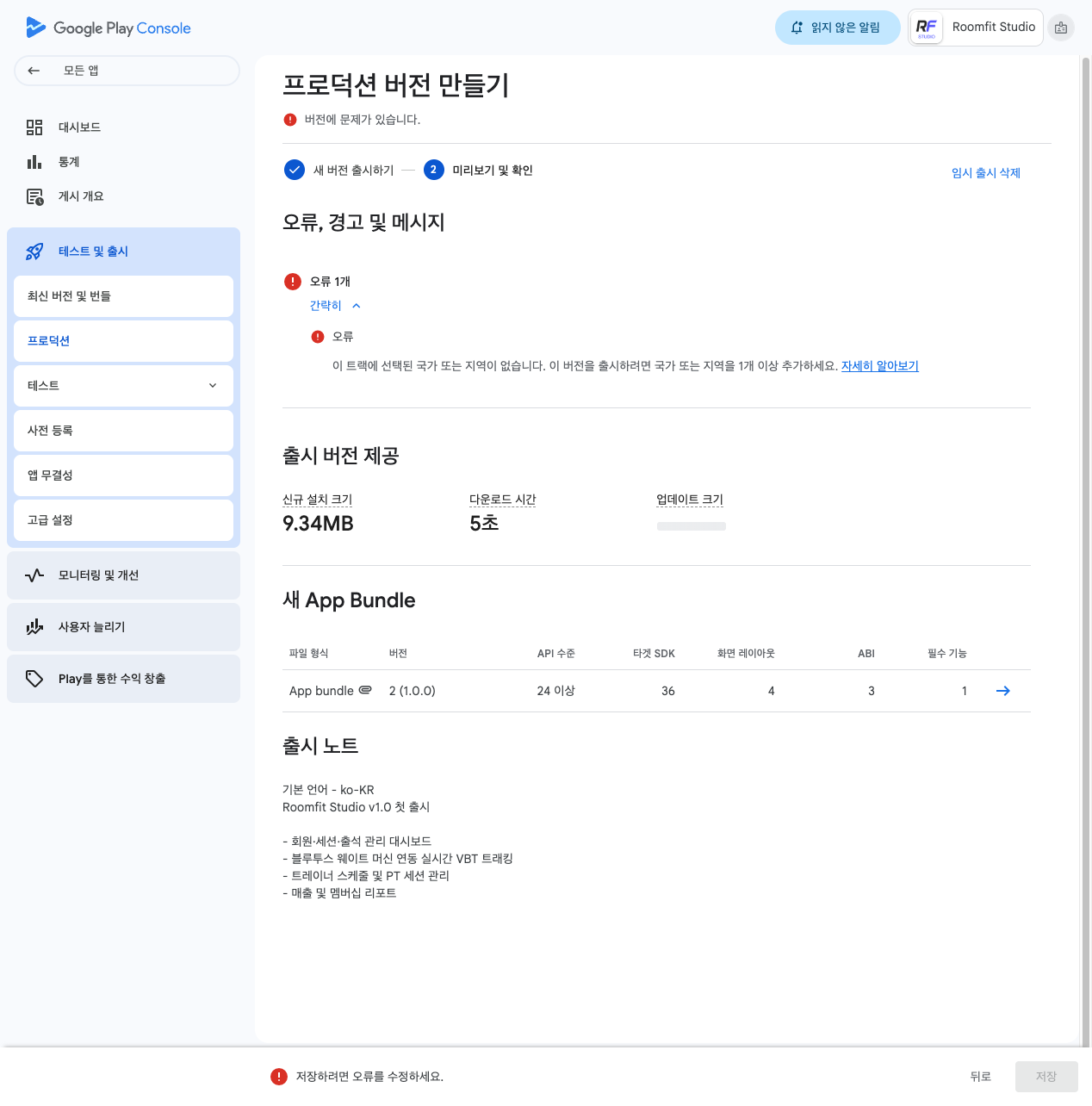Open 게시 개요 from the sidebar
This screenshot has width=1092, height=1106.
pyautogui.click(x=81, y=196)
